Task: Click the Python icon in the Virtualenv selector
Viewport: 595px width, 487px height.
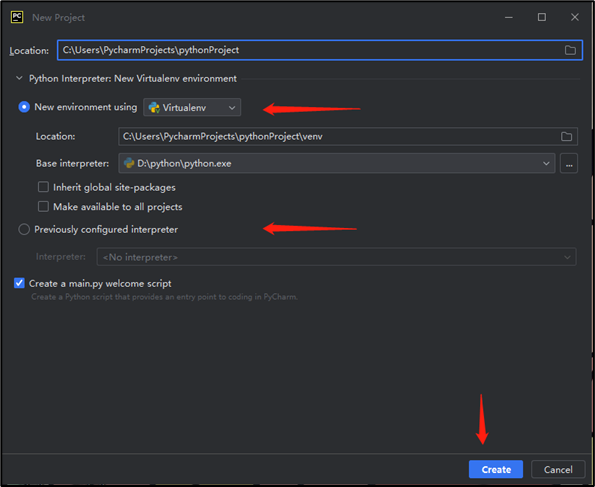Action: click(x=154, y=108)
